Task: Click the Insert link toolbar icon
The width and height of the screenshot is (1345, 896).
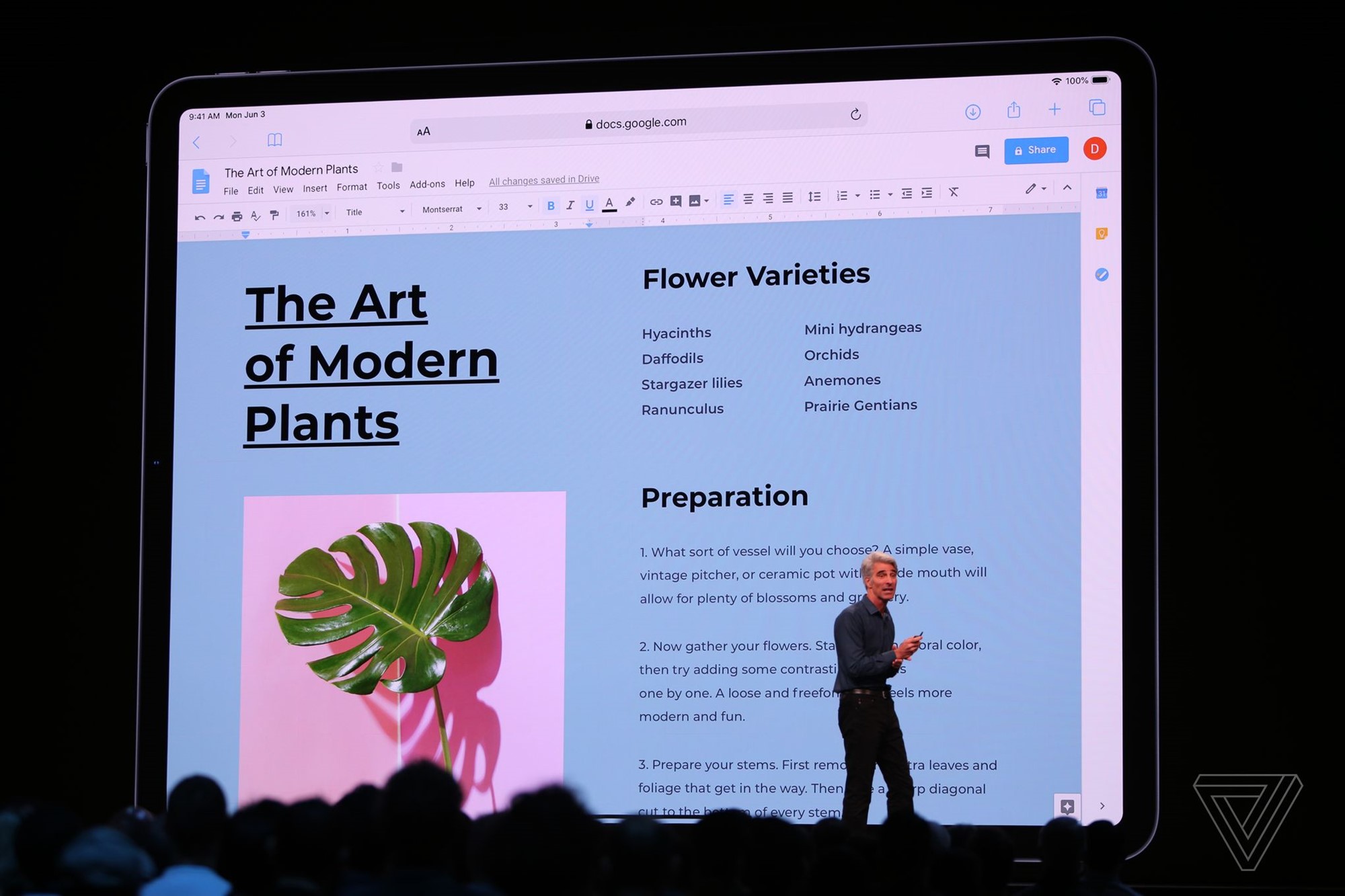Action: pos(656,202)
